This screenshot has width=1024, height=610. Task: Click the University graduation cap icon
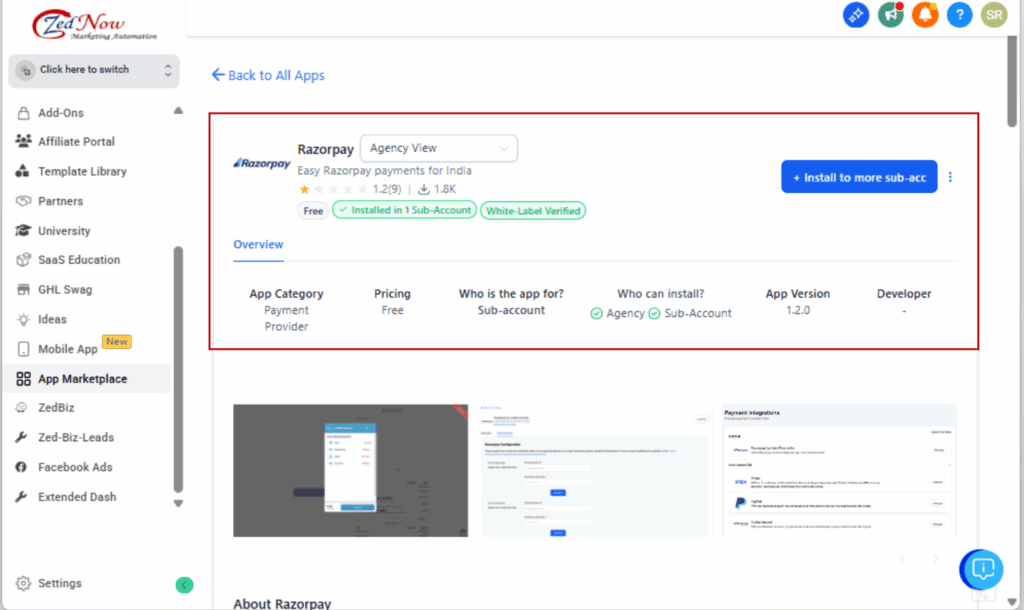click(24, 230)
